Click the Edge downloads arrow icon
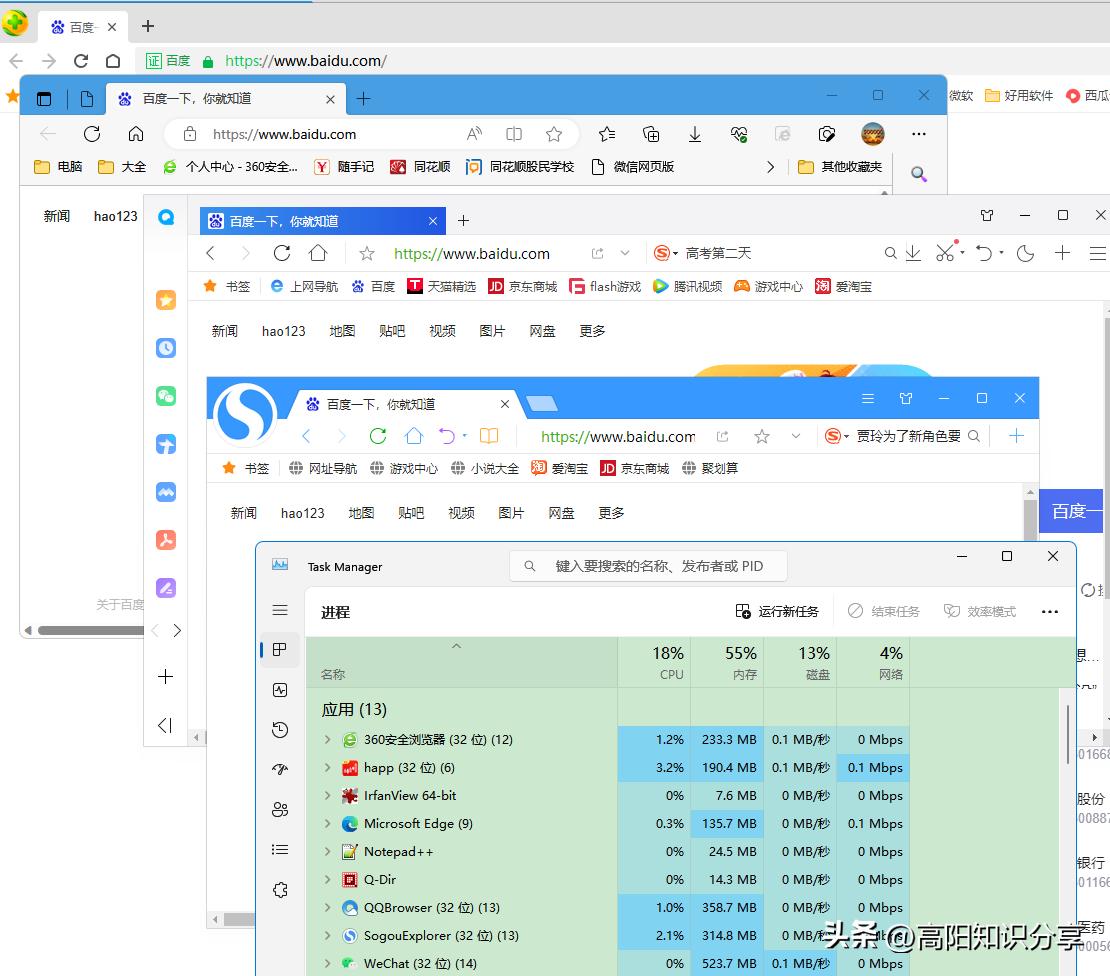1110x976 pixels. pos(694,134)
